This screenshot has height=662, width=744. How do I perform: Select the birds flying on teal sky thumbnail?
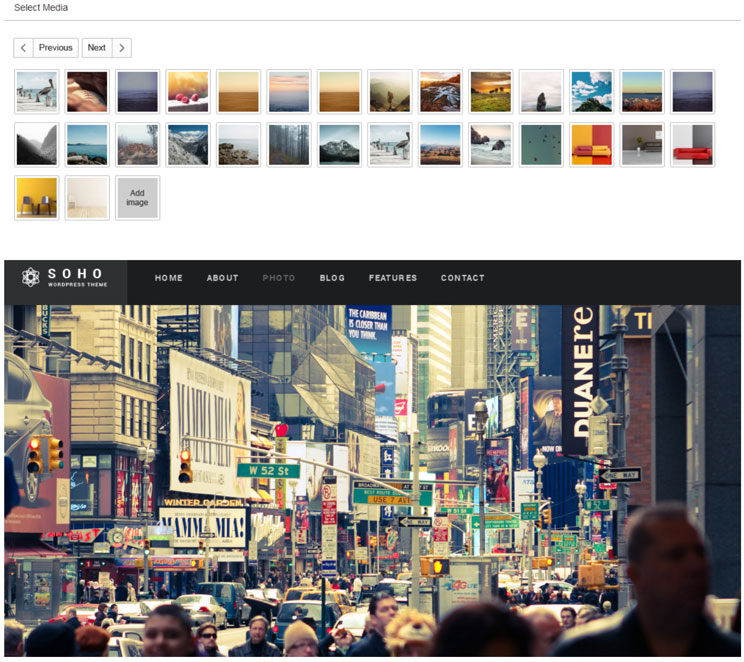[541, 145]
